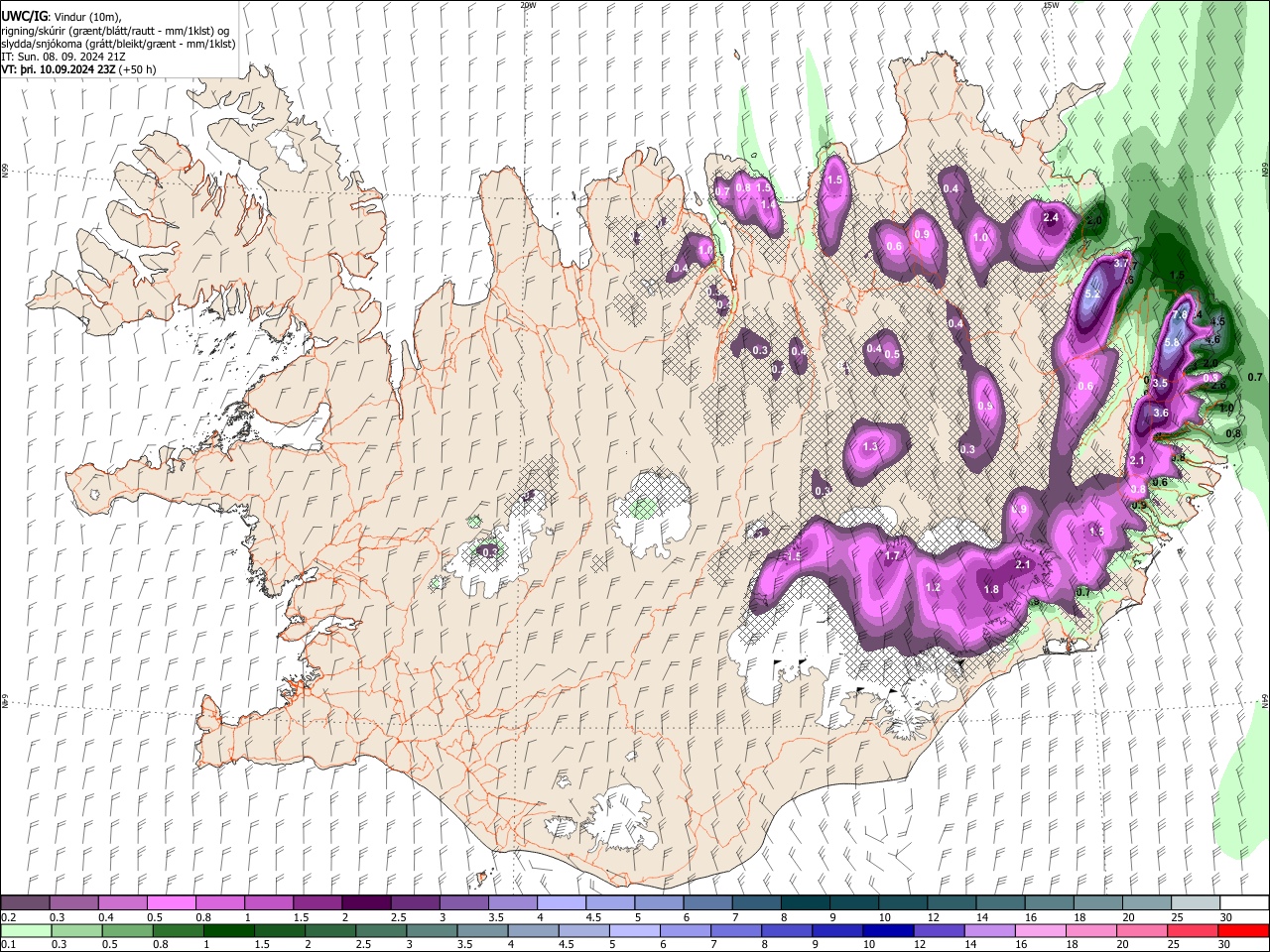Select the medium blue 8 rain swatch
This screenshot has width=1270, height=952.
point(786,930)
